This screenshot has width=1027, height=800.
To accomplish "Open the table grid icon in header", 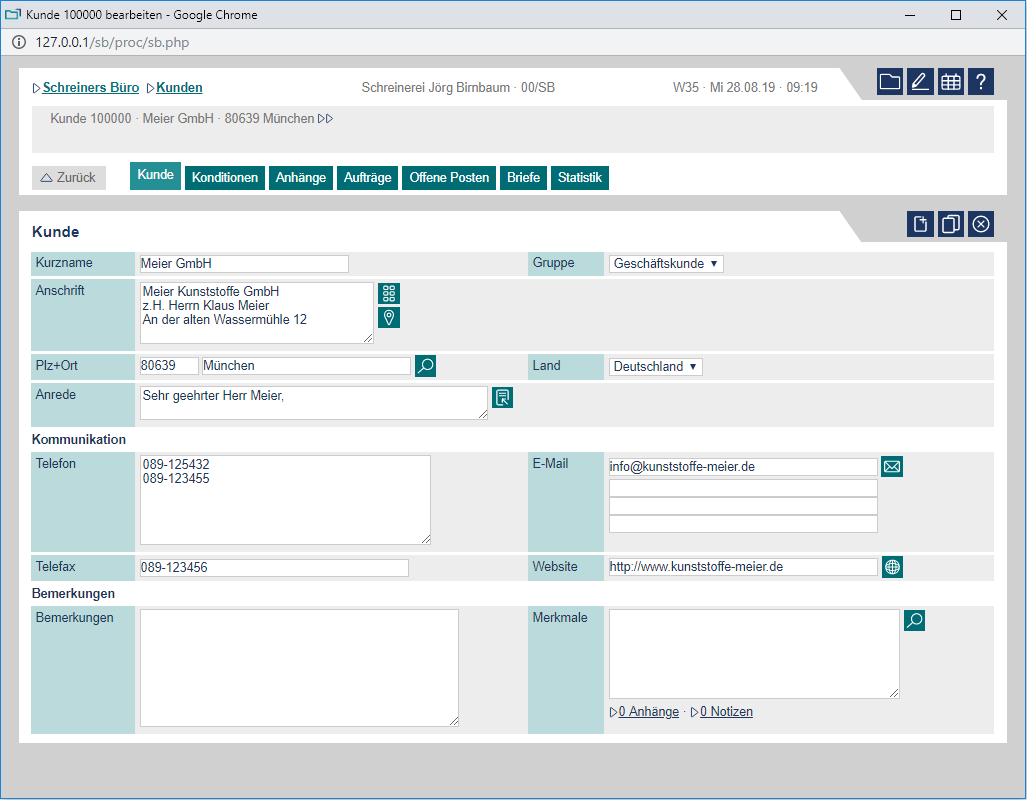I will pyautogui.click(x=951, y=82).
